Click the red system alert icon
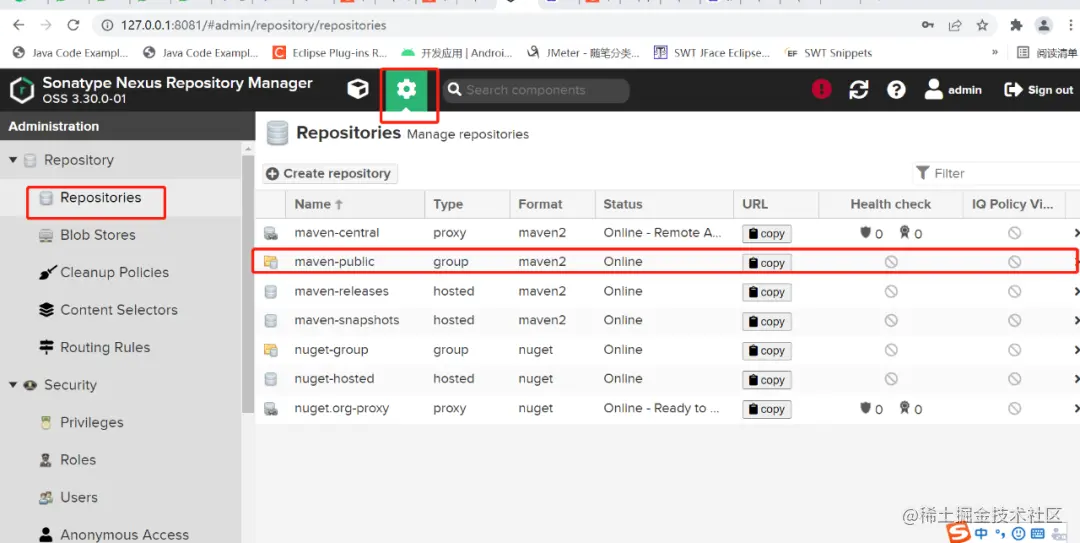Viewport: 1080px width, 543px height. pyautogui.click(x=821, y=90)
